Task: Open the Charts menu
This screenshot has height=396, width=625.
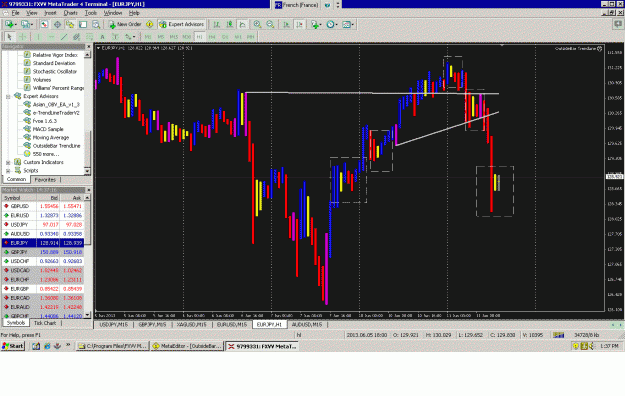Action: point(71,13)
